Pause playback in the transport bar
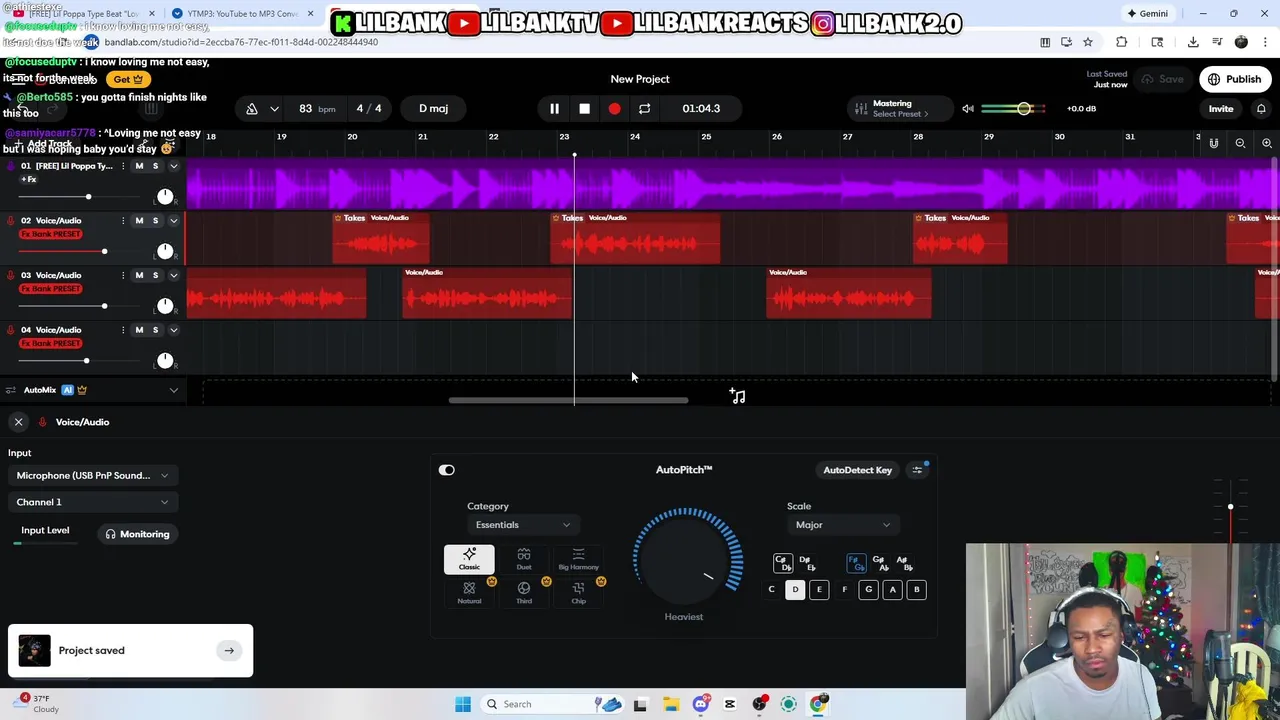The width and height of the screenshot is (1280, 720). [x=554, y=108]
